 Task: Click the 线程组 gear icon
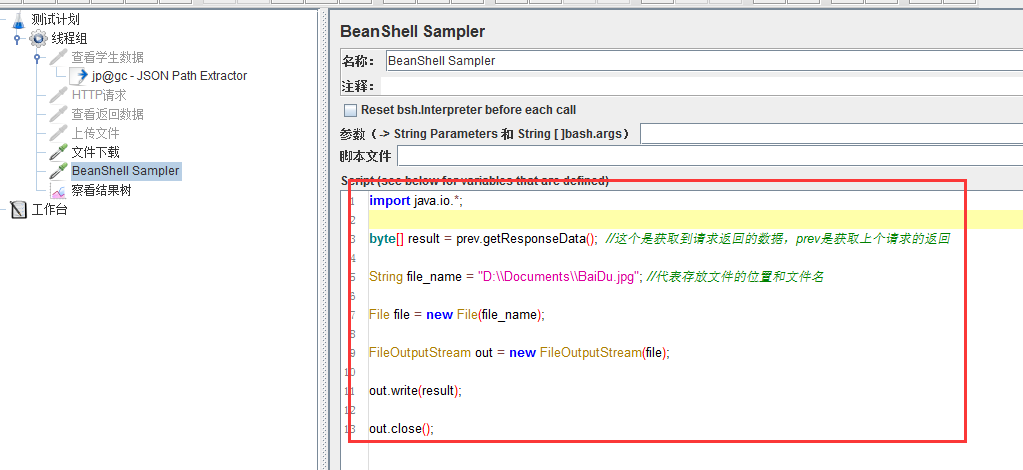coord(38,38)
